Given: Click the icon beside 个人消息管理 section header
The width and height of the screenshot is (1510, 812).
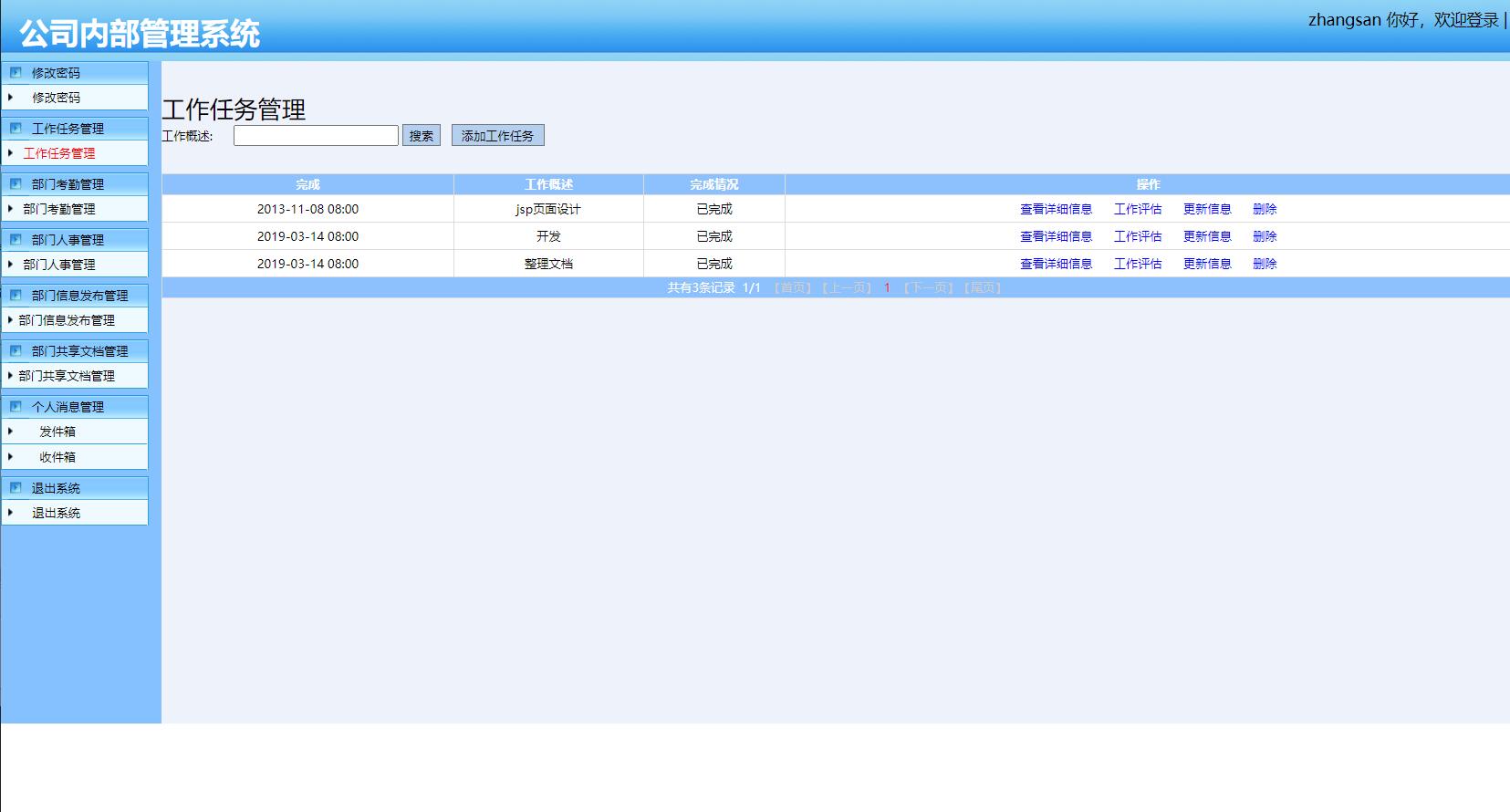Looking at the screenshot, I should coord(16,407).
